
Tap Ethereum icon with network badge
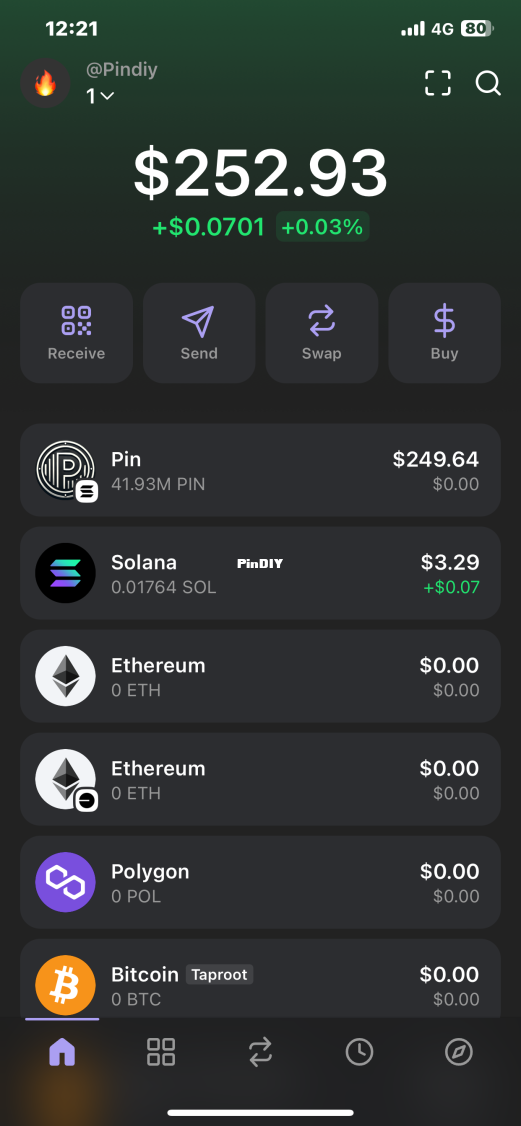[x=65, y=779]
